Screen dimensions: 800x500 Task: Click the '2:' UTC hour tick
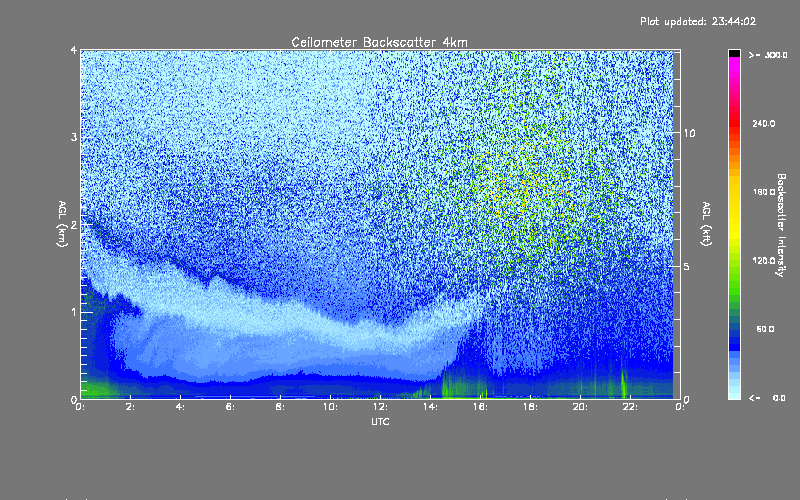point(131,407)
